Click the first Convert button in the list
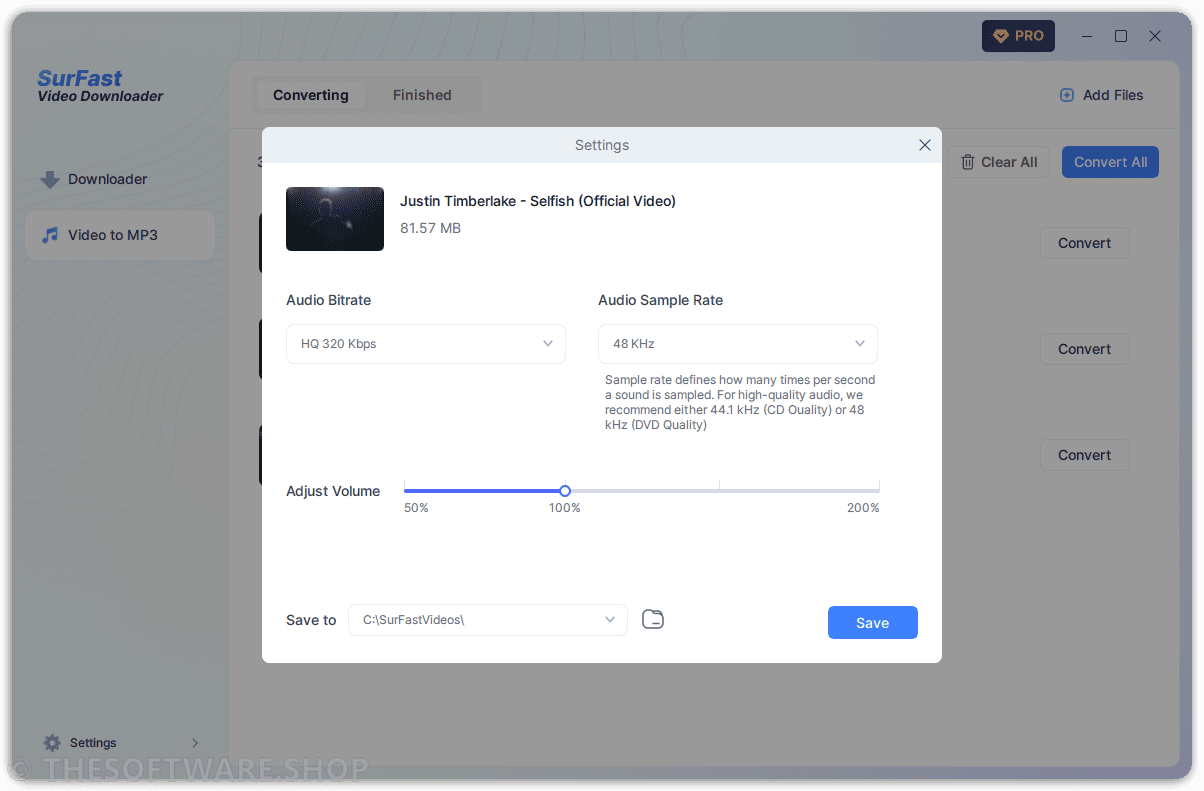The height and width of the screenshot is (791, 1204). pos(1085,243)
